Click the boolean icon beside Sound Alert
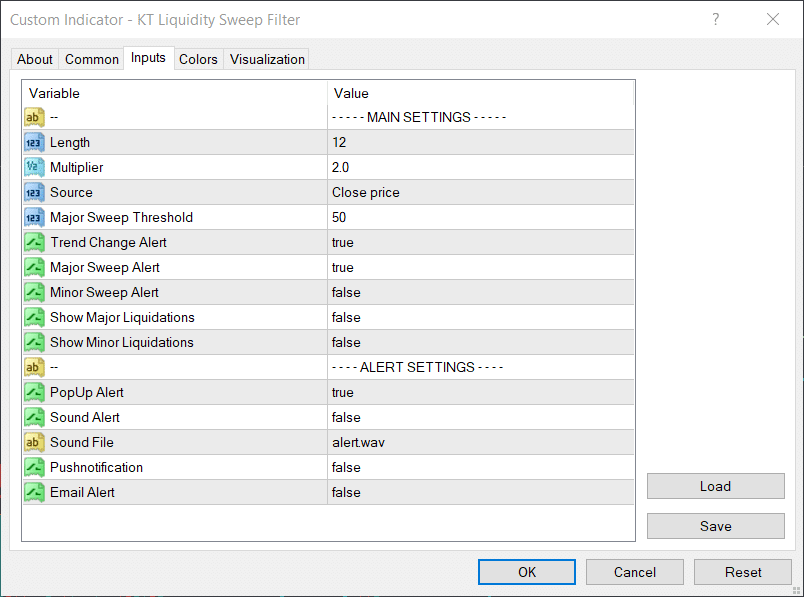Image resolution: width=804 pixels, height=597 pixels. [x=34, y=417]
